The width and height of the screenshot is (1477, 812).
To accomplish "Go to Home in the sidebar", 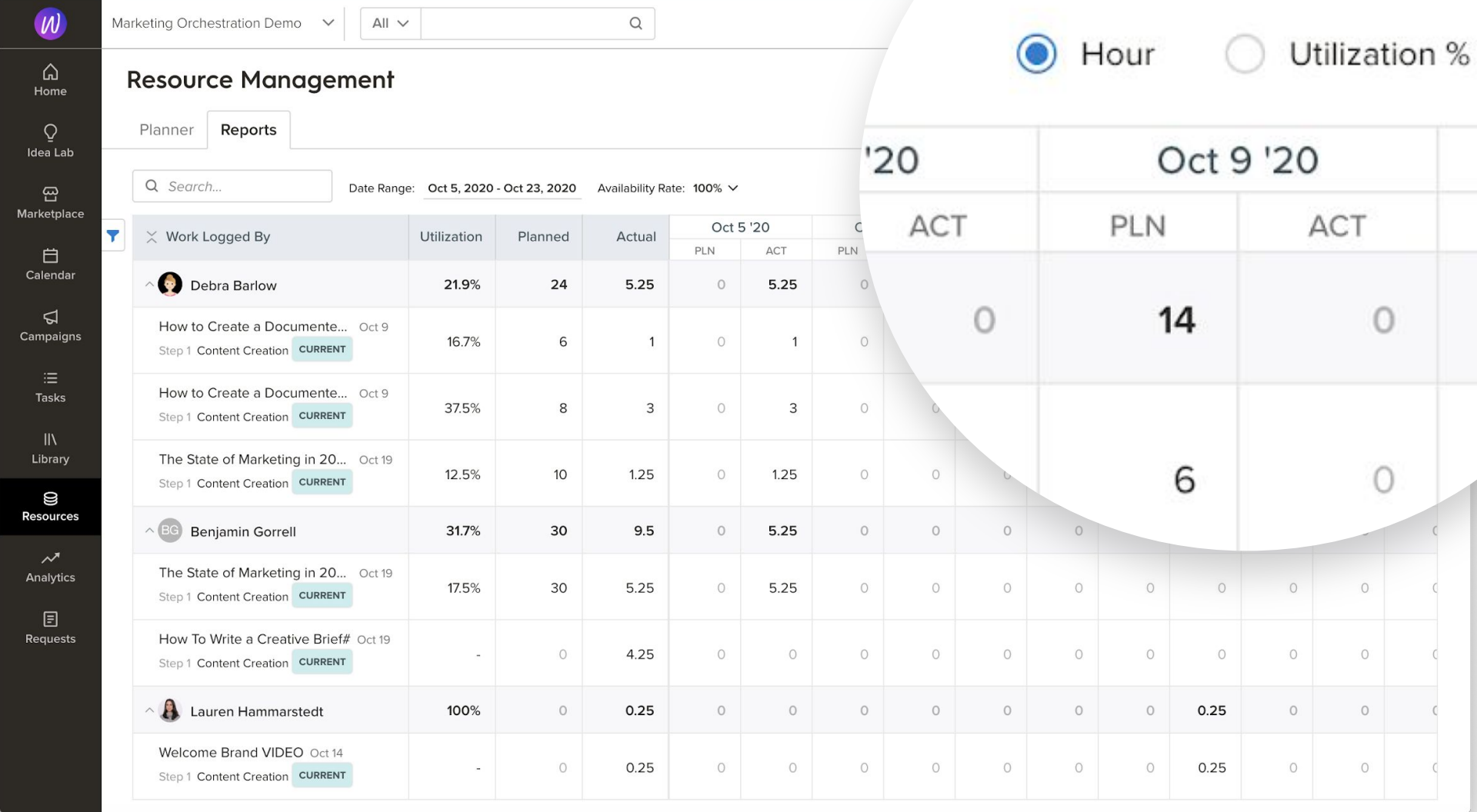I will coord(50,80).
